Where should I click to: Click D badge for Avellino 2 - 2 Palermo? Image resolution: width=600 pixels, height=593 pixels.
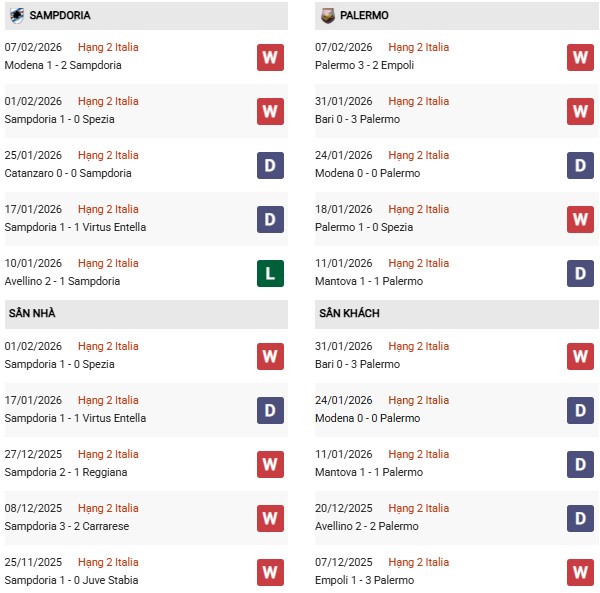tap(580, 518)
